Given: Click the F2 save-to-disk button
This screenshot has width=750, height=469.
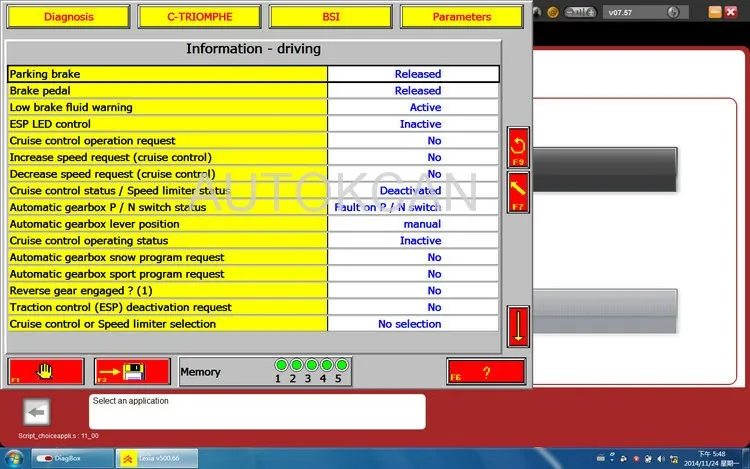Looking at the screenshot, I should (132, 371).
